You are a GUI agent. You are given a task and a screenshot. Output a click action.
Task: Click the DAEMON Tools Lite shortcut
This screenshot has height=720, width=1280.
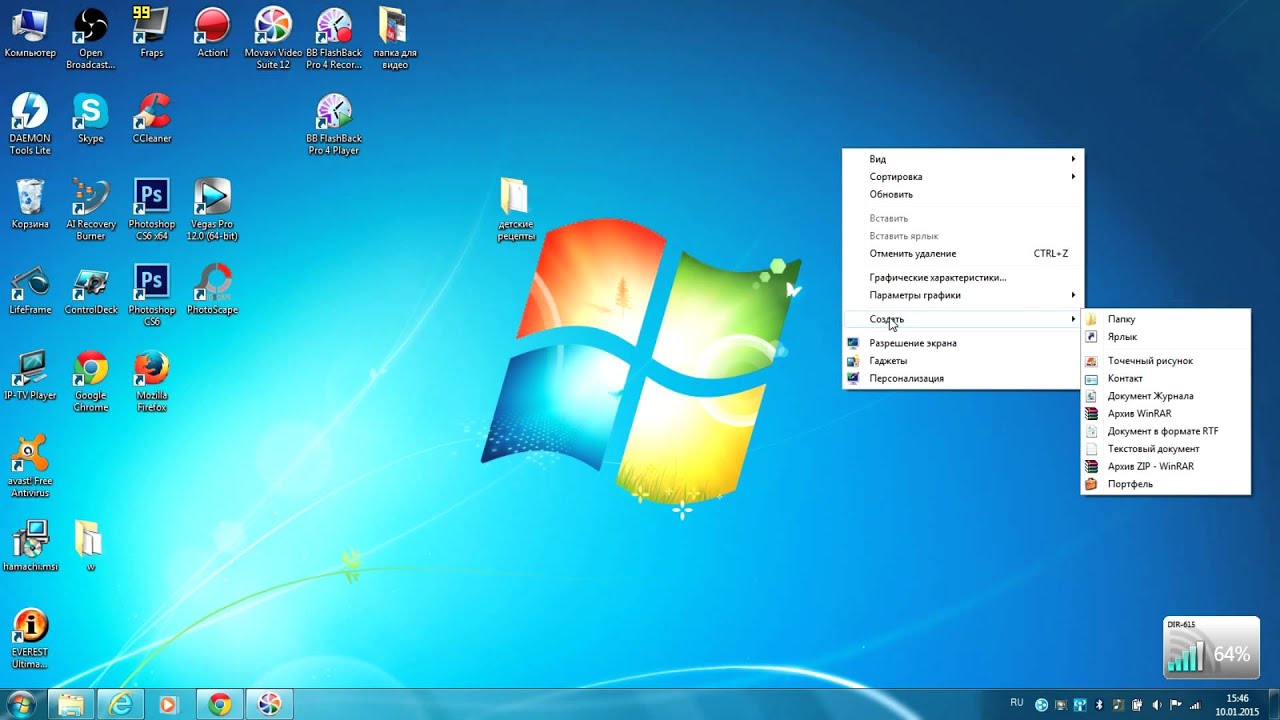tap(30, 124)
